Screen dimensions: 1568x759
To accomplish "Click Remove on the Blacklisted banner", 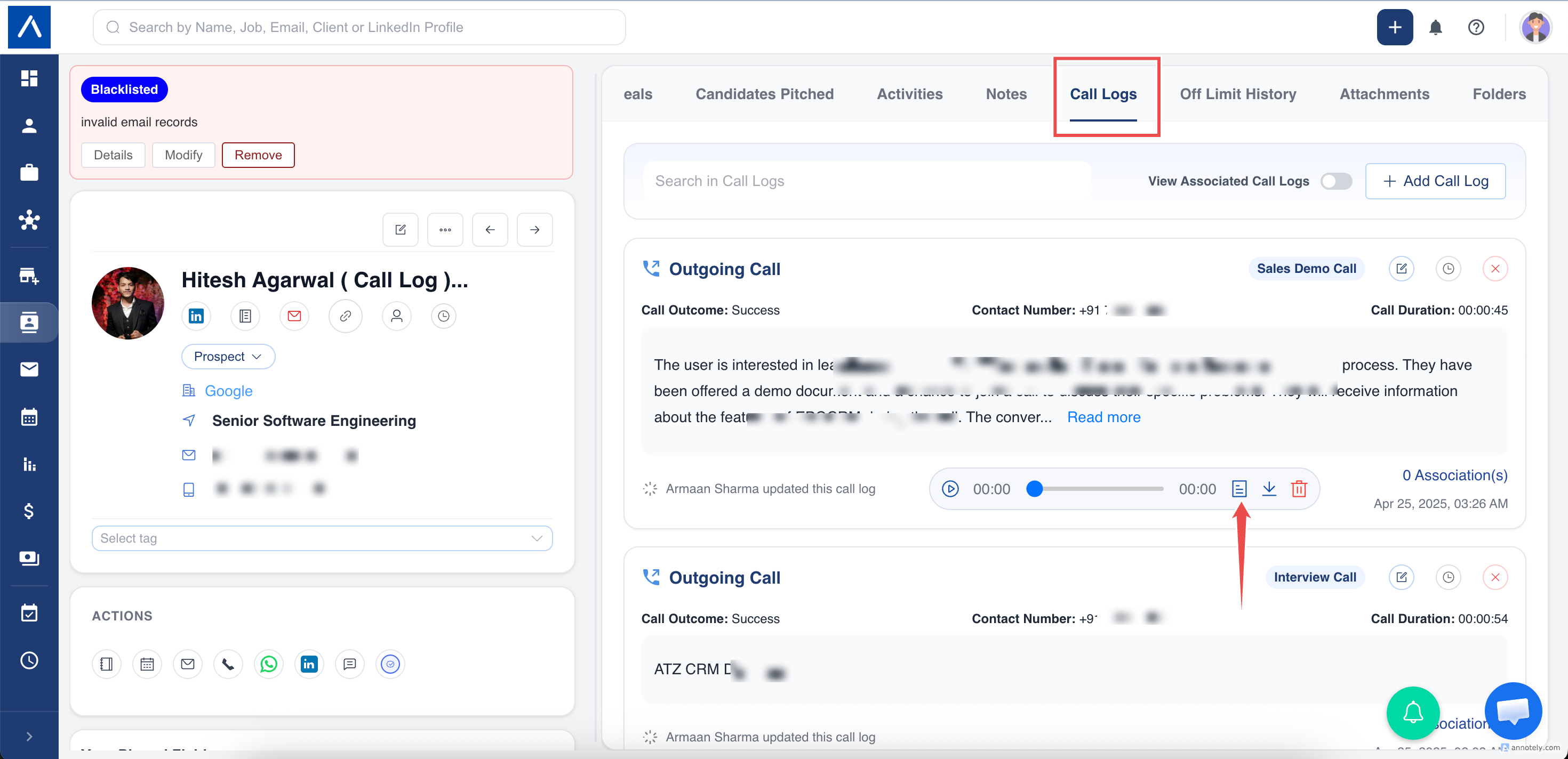I will pos(258,155).
